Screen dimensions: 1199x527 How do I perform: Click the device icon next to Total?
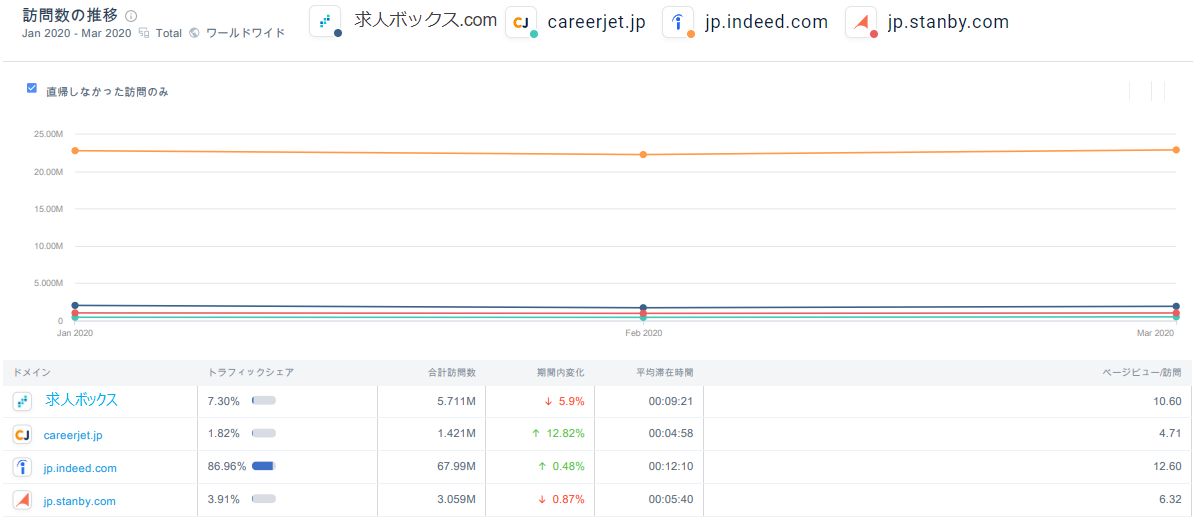(144, 33)
